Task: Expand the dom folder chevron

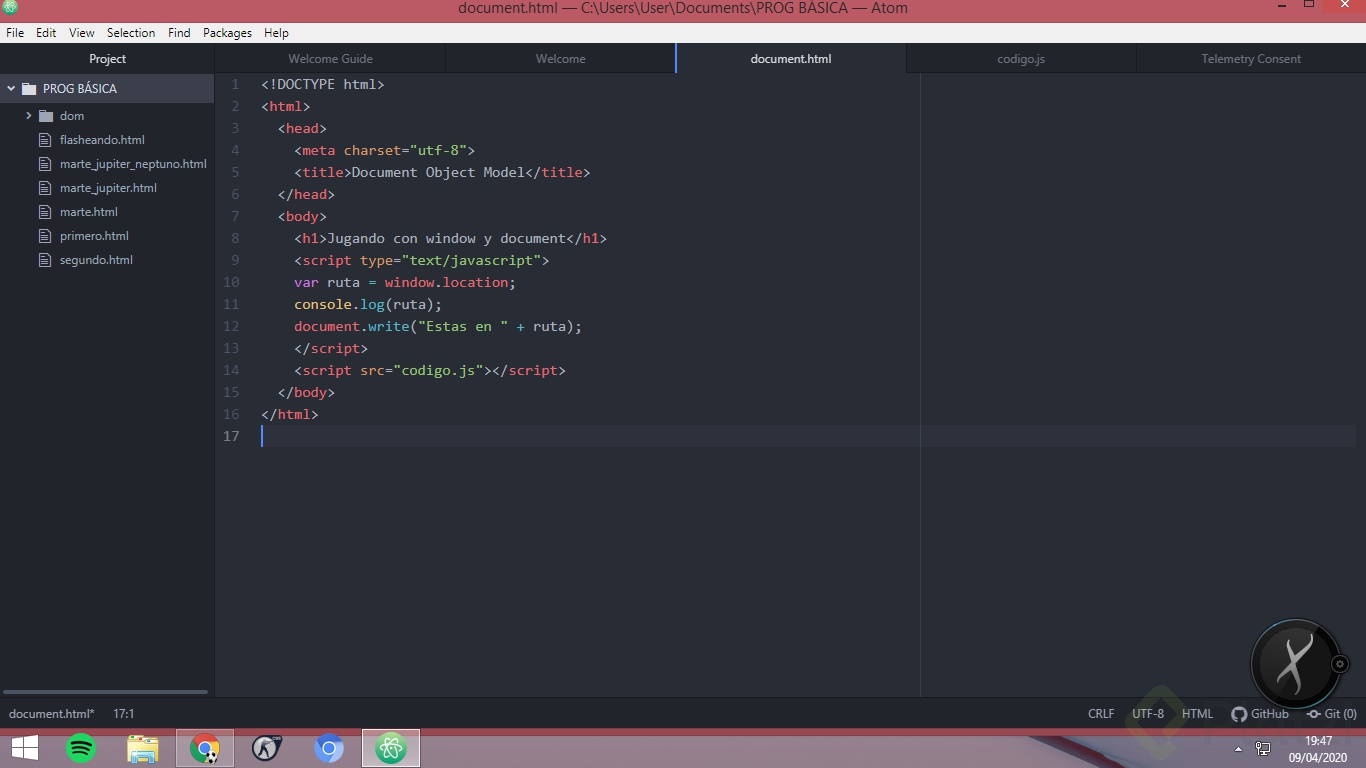Action: 29,116
